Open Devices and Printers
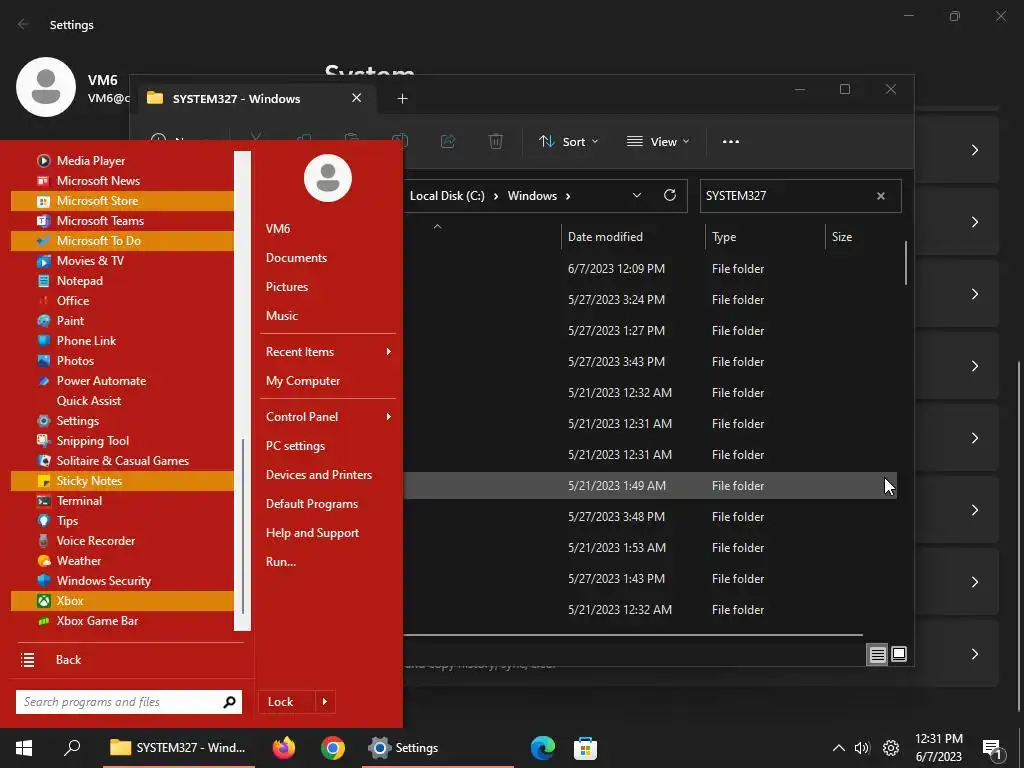This screenshot has height=768, width=1024. tap(319, 475)
